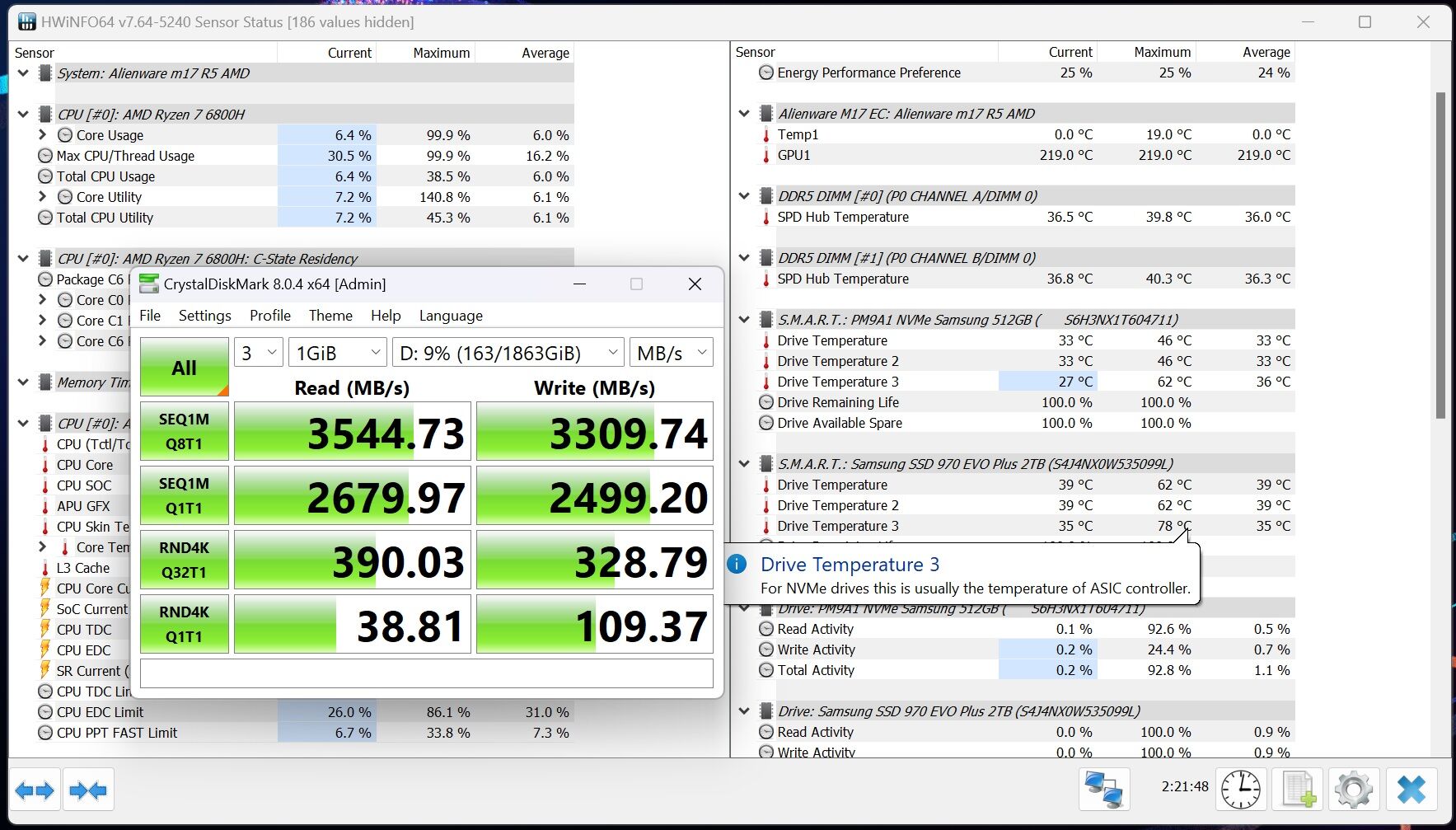Open the Theme menu in CrystalDiskMark
1456x830 pixels.
click(x=330, y=316)
